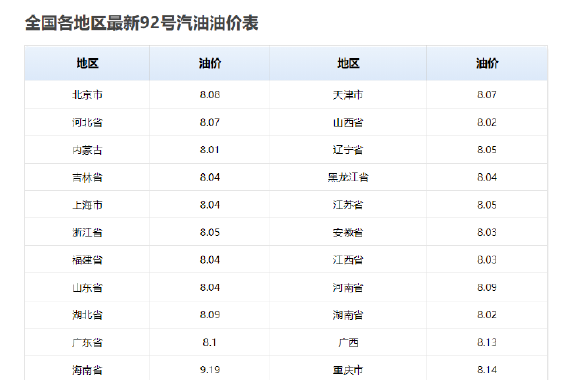Viewport: 570px width, 380px height.
Task: Click the 9.19 price for 海南省
Action: 210,370
